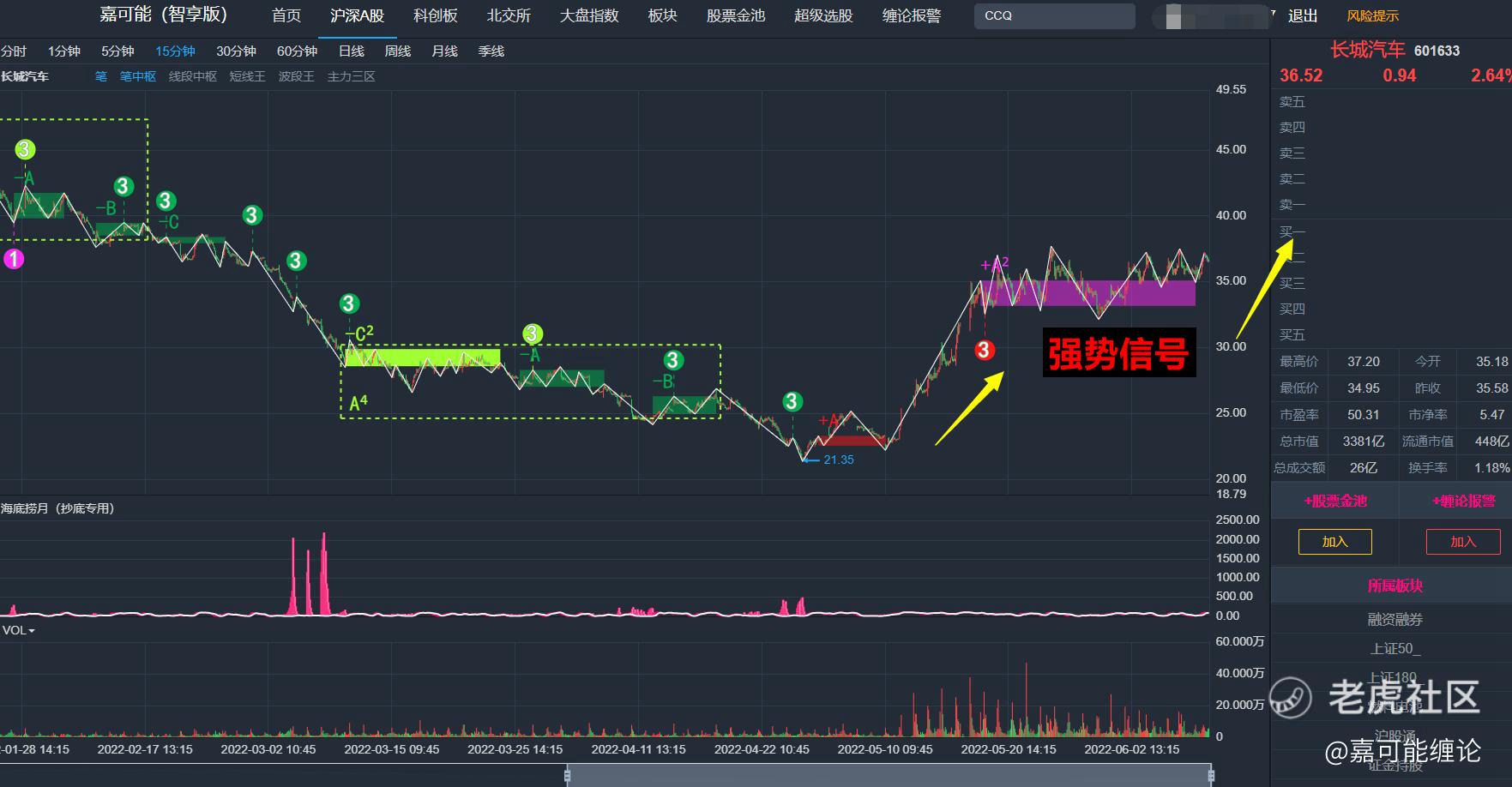Enable the 短线王 indicator
Viewport: 1512px width, 787px height.
tap(248, 76)
